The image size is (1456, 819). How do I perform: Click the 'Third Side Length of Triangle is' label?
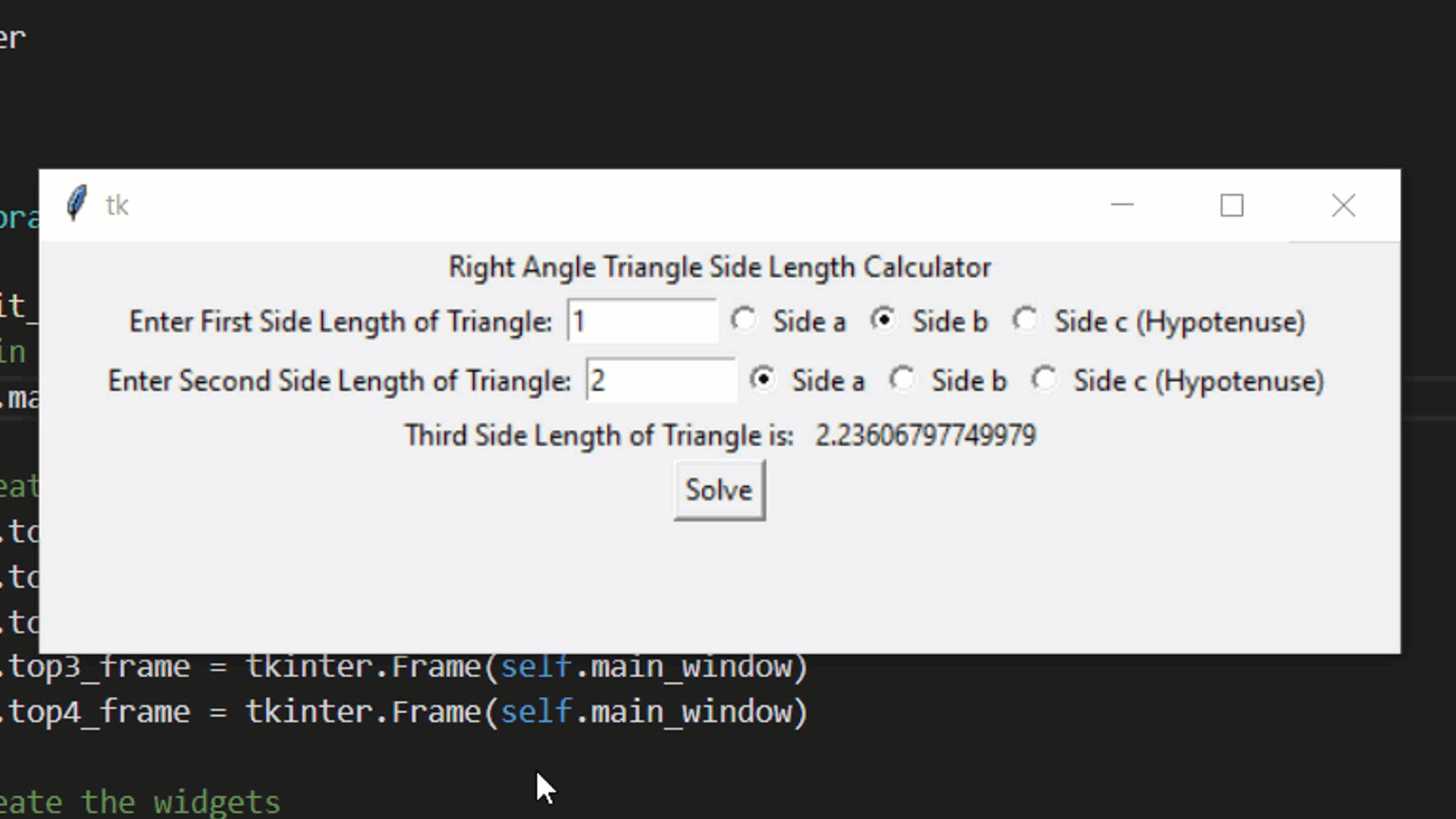[599, 435]
